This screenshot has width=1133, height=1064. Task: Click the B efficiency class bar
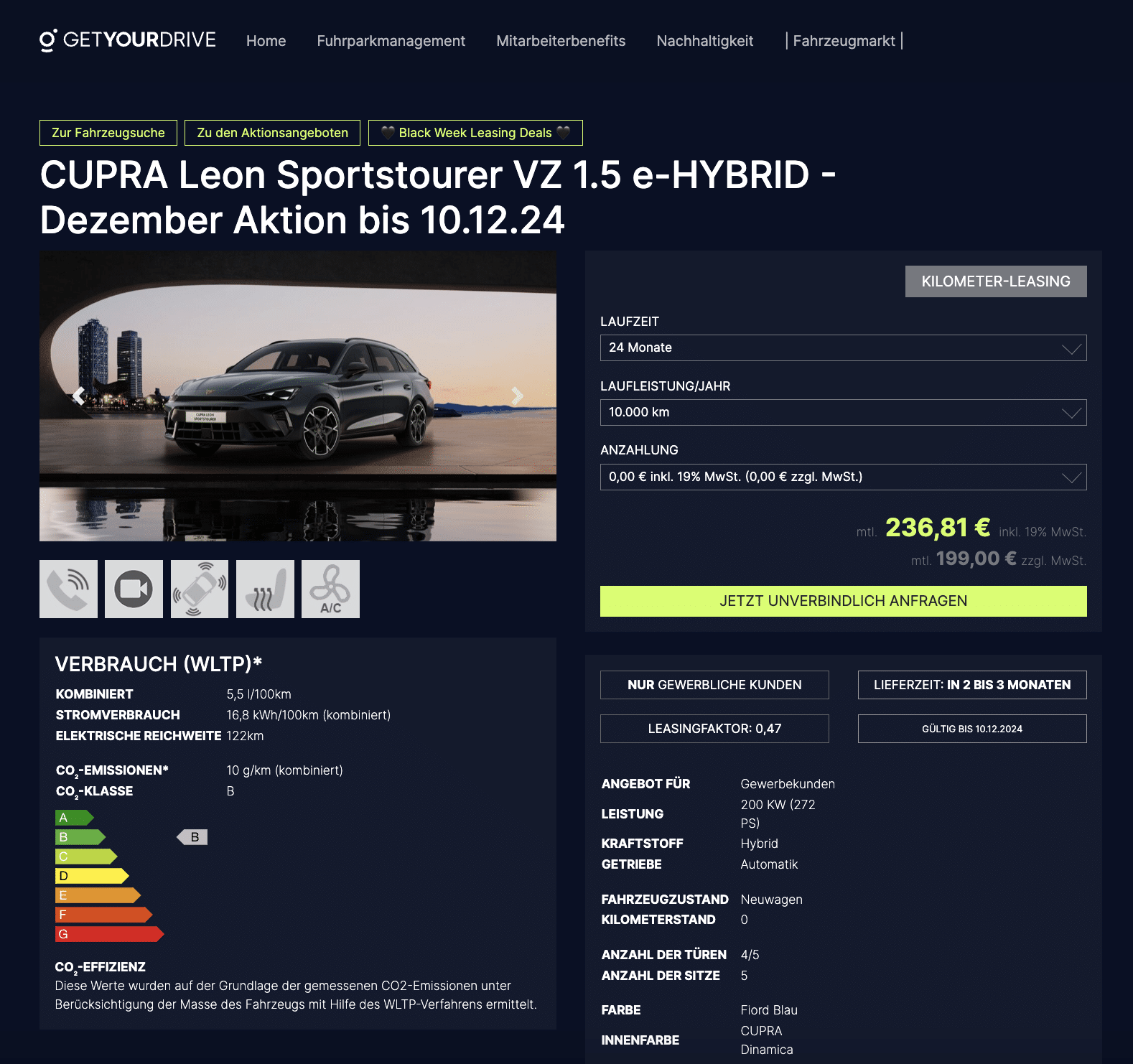pos(80,837)
